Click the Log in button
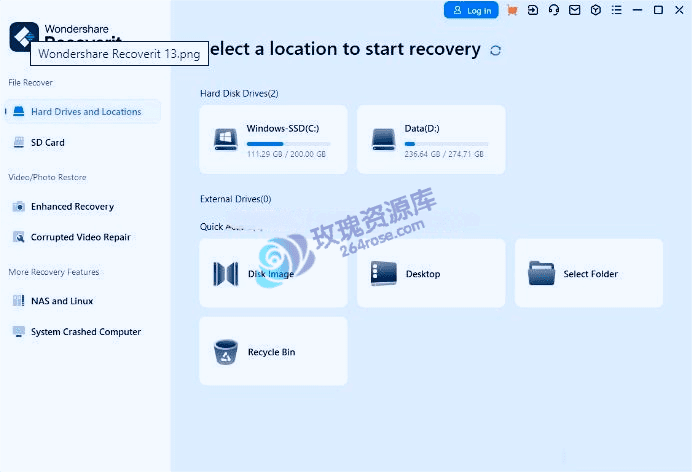 [x=471, y=10]
